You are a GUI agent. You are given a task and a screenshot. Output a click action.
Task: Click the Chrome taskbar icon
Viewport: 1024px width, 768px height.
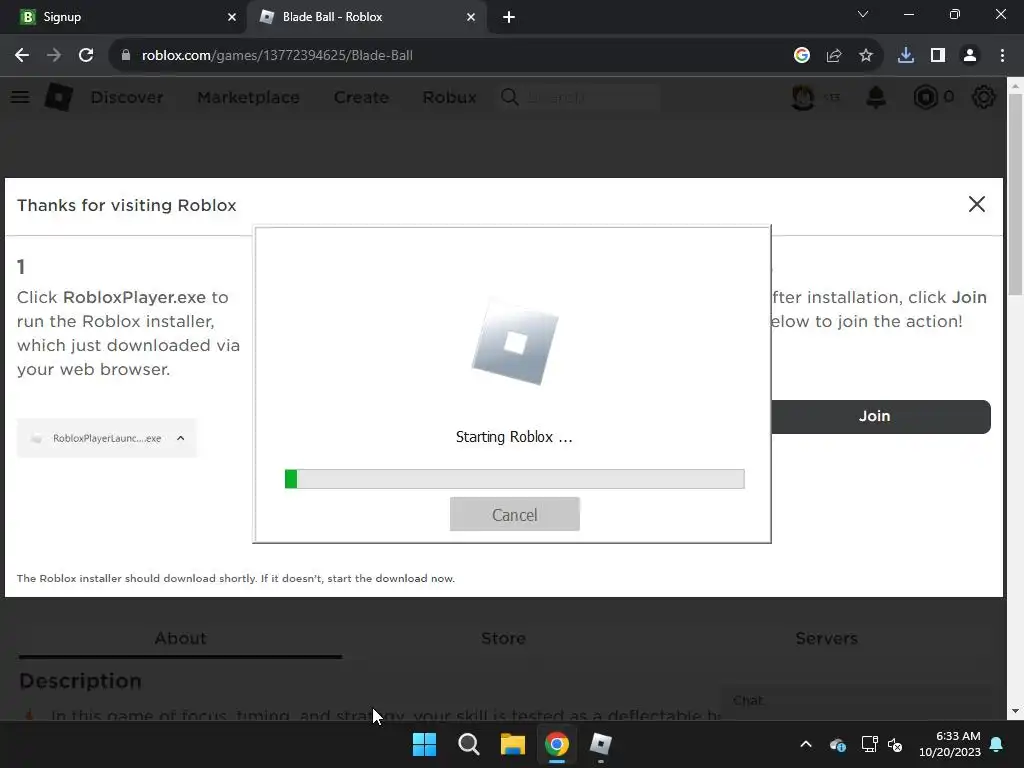point(556,744)
